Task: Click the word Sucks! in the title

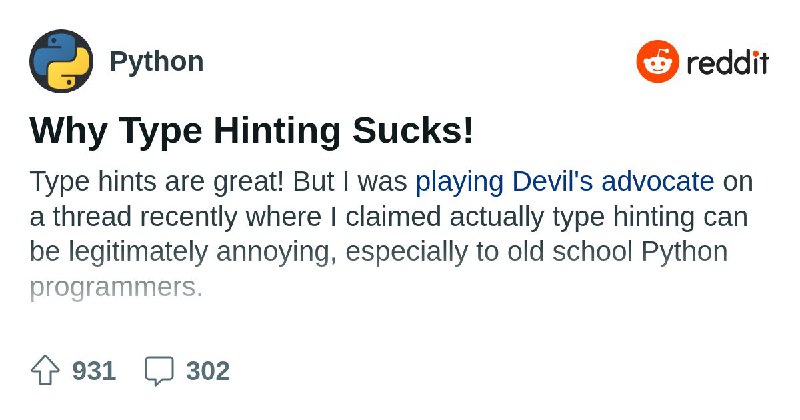Action: tap(413, 131)
